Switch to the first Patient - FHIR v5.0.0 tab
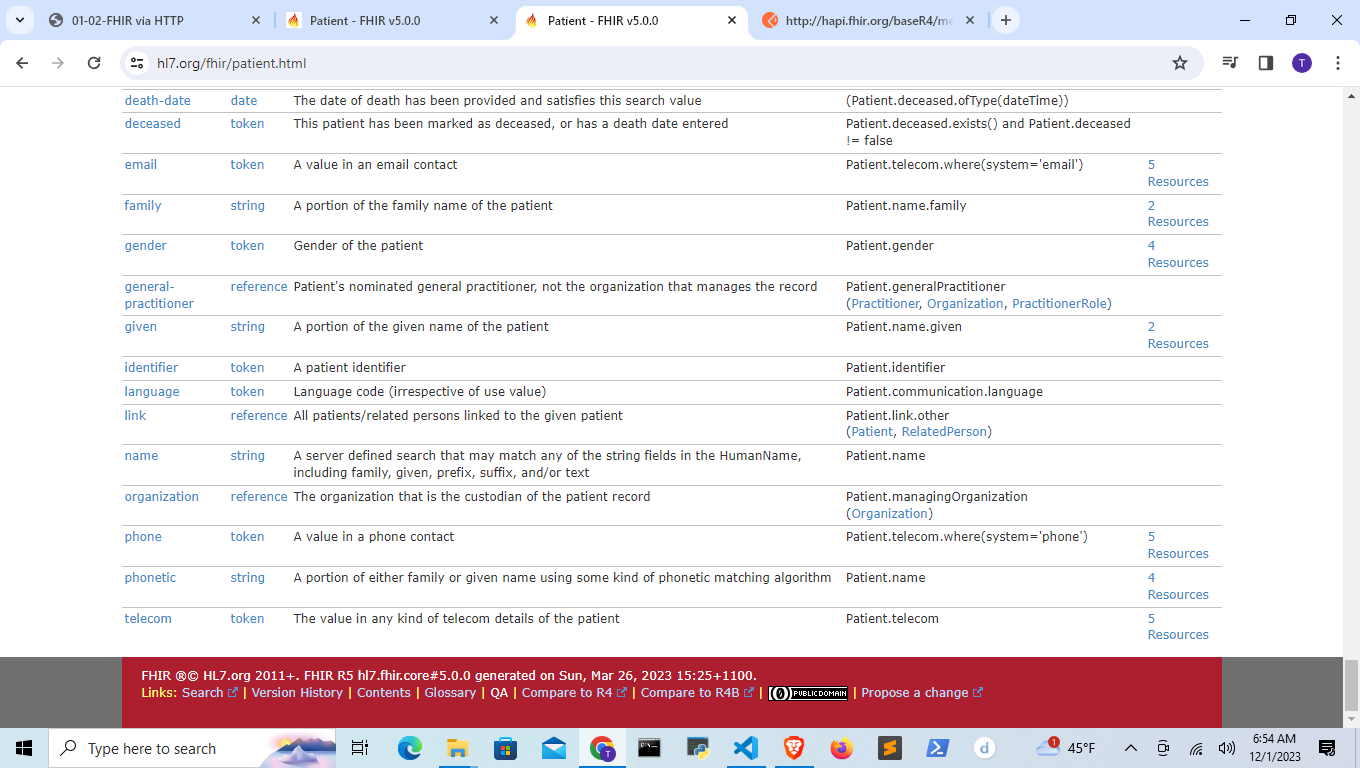1360x768 pixels. (x=393, y=20)
